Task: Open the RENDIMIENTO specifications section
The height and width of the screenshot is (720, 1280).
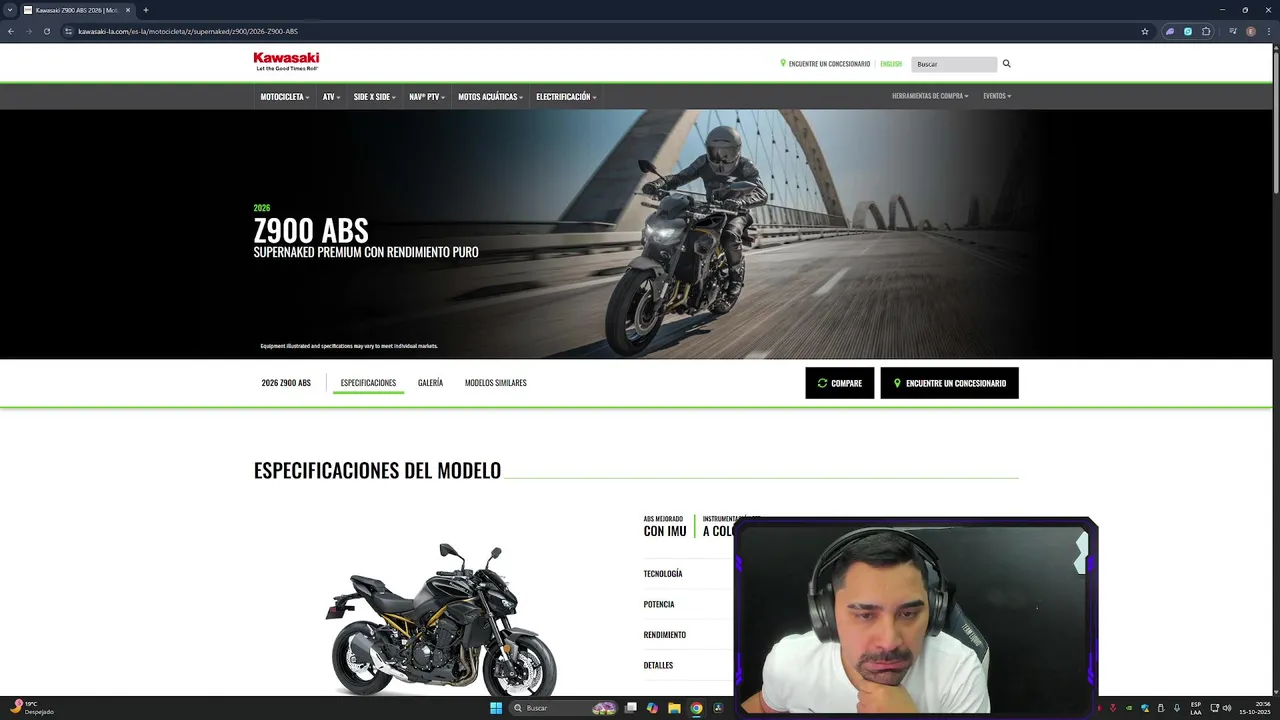Action: click(x=665, y=635)
